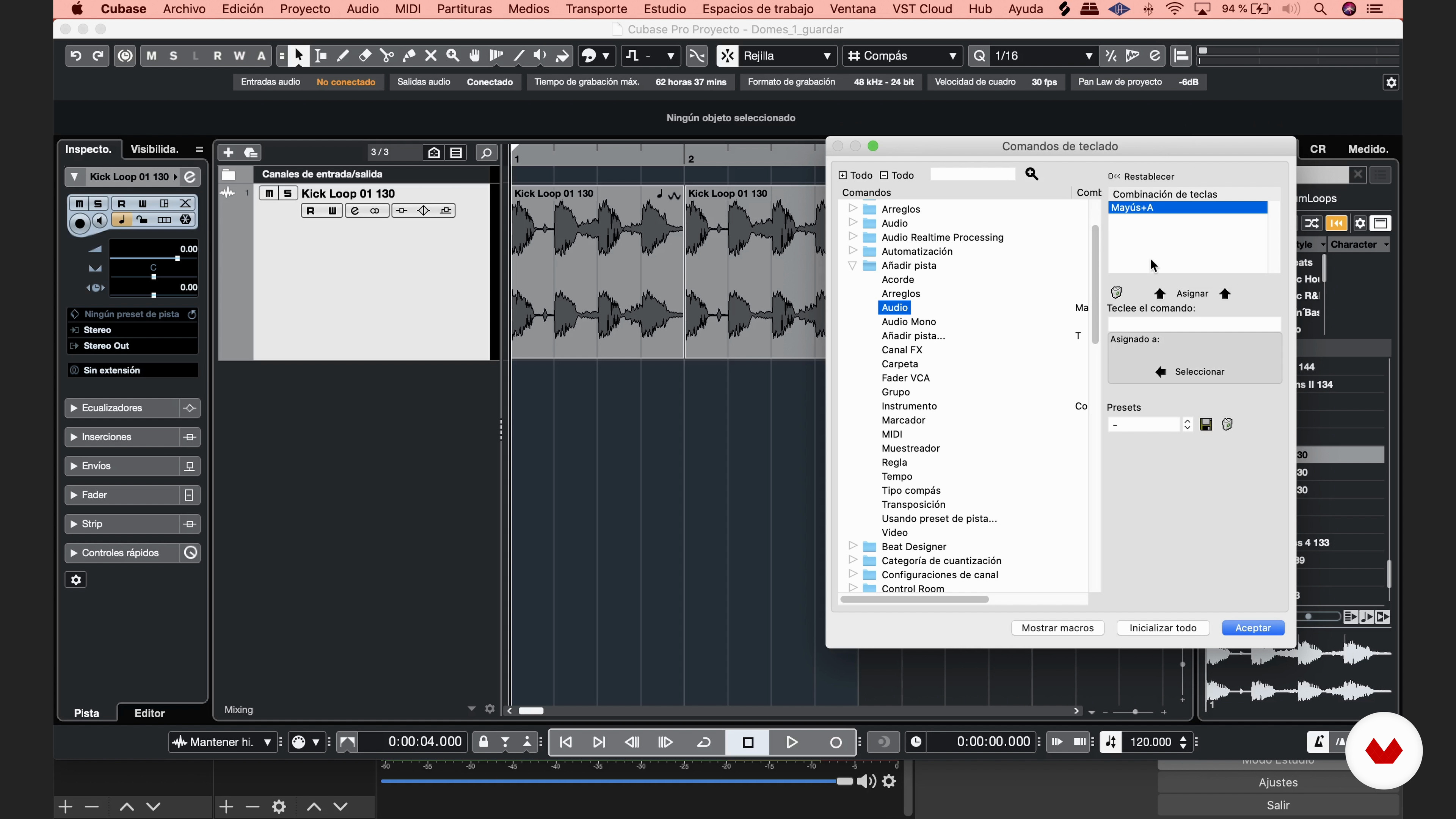Select the Mayús+A key combination entry
This screenshot has height=819, width=1456.
(x=1188, y=207)
